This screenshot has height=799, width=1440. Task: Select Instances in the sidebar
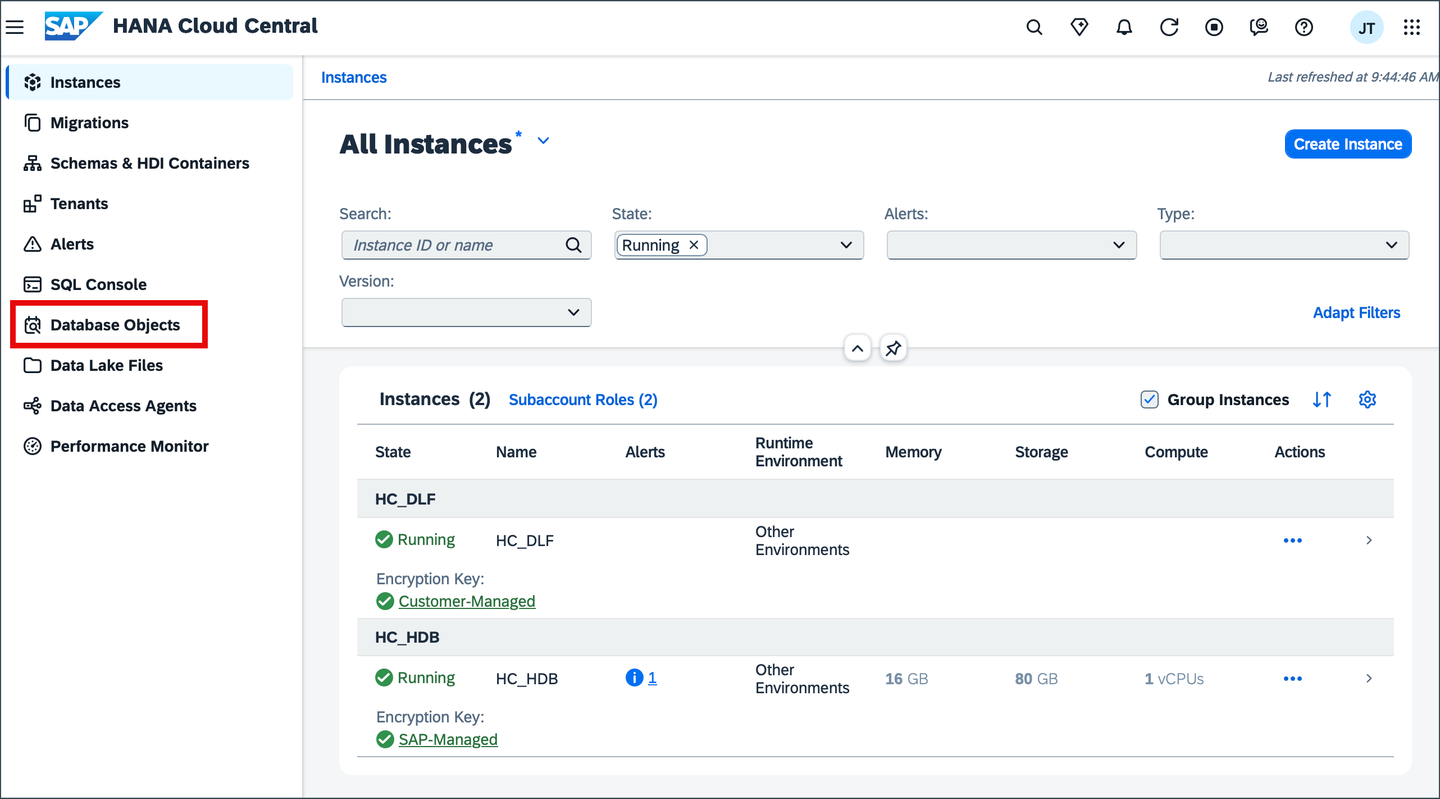click(150, 82)
